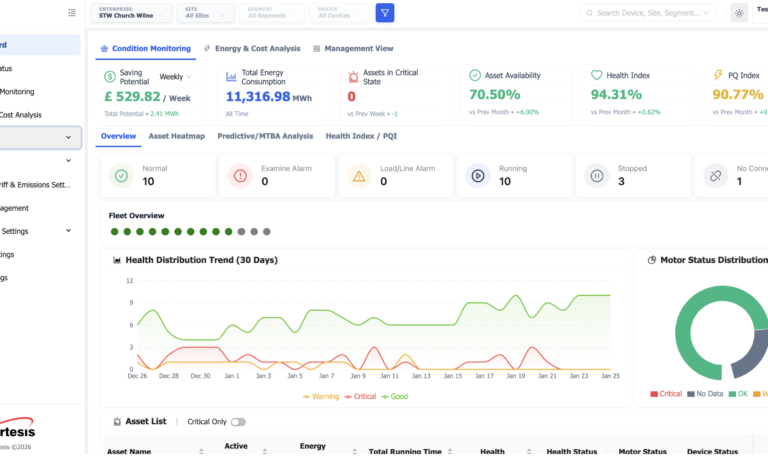Open the Enterprise STW Church Wilne dropdown
Screen dimensions: 768x456
tap(131, 13)
